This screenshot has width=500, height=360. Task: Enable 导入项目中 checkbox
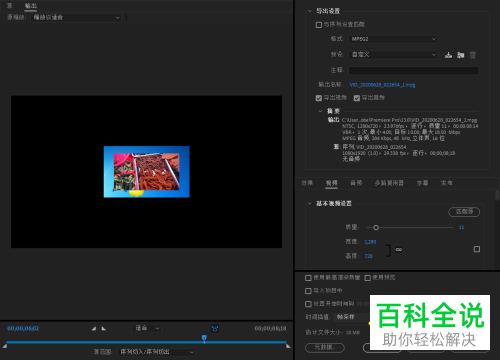(308, 291)
